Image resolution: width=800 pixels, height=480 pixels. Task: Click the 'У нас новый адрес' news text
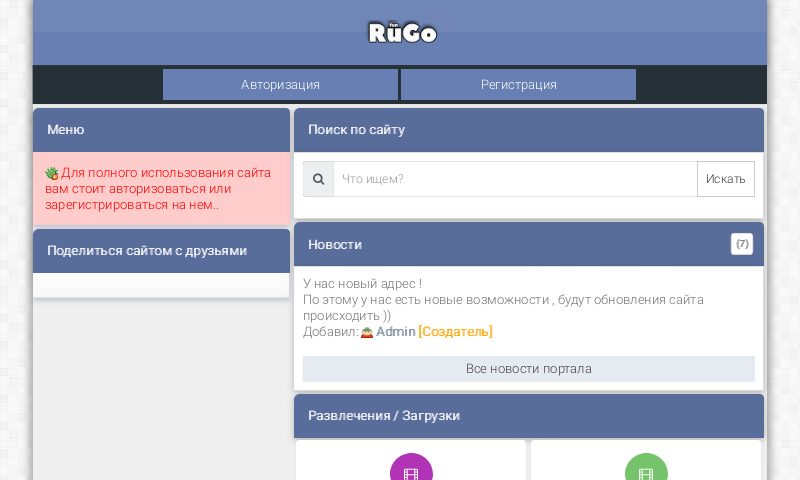362,284
